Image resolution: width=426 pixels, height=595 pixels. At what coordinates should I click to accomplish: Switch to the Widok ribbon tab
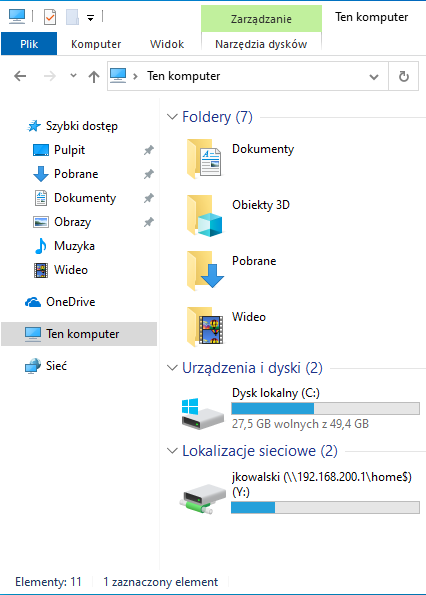click(x=167, y=44)
